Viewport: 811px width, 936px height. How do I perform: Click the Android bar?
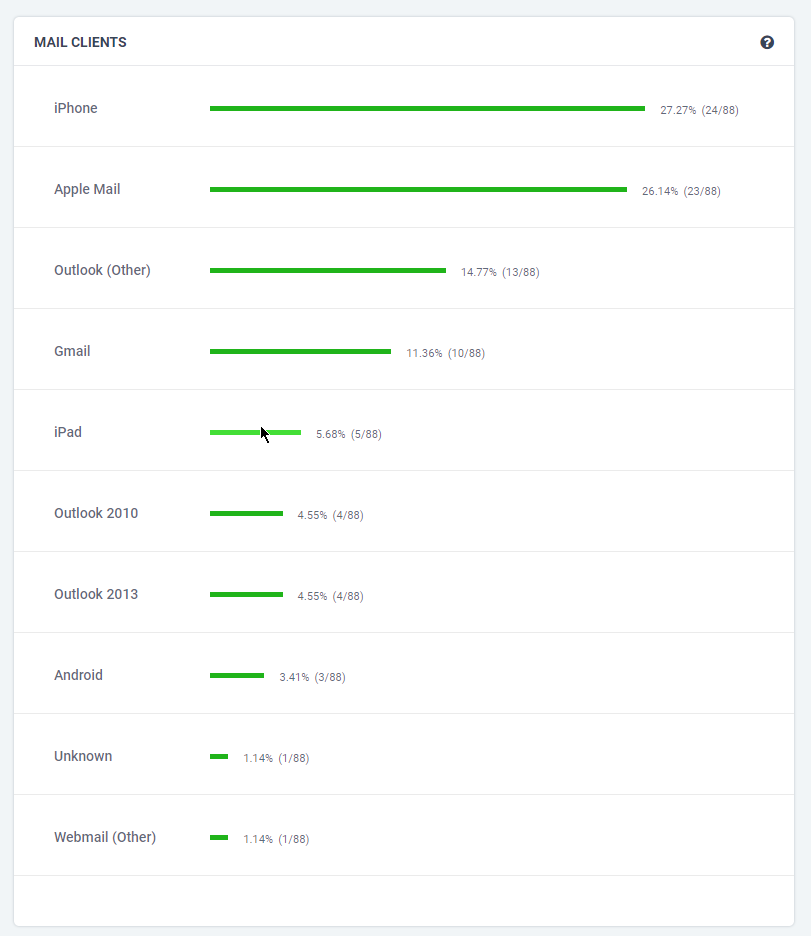pos(237,675)
